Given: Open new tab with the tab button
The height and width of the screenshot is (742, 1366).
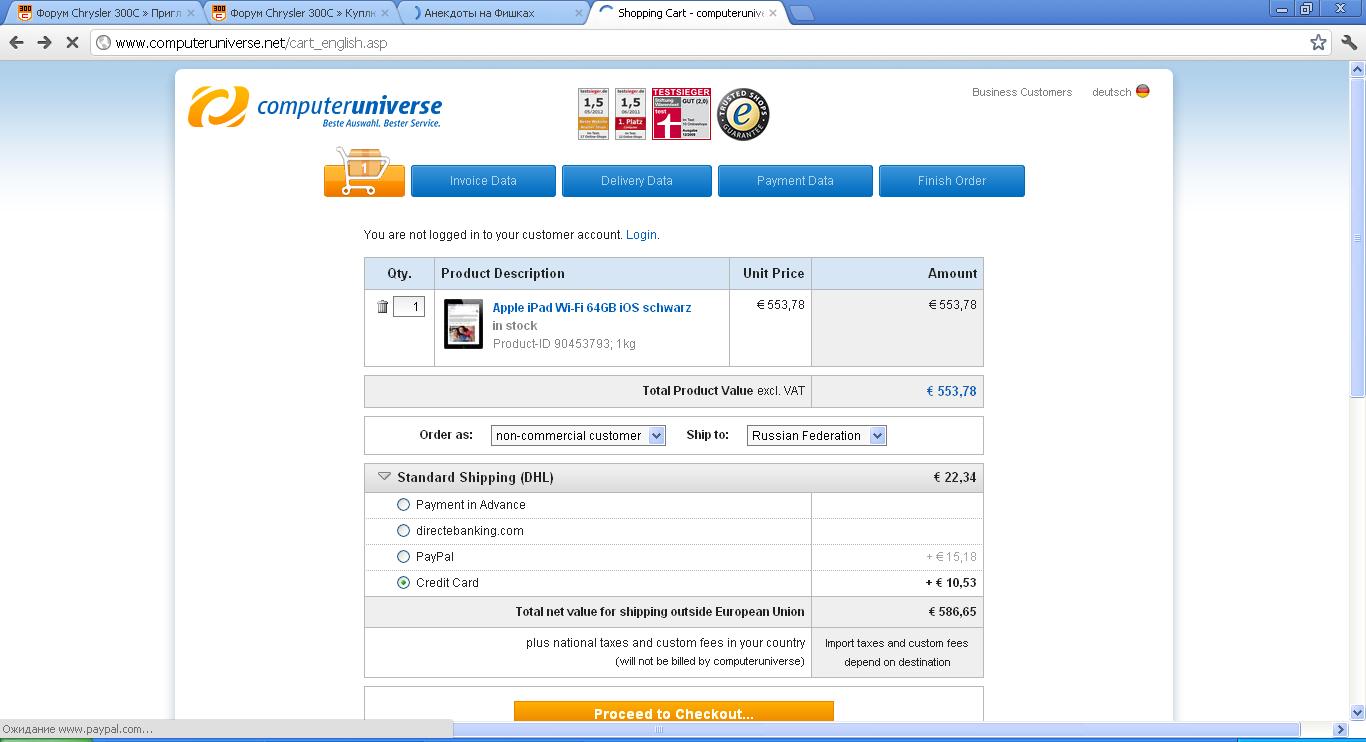Looking at the screenshot, I should coord(801,13).
